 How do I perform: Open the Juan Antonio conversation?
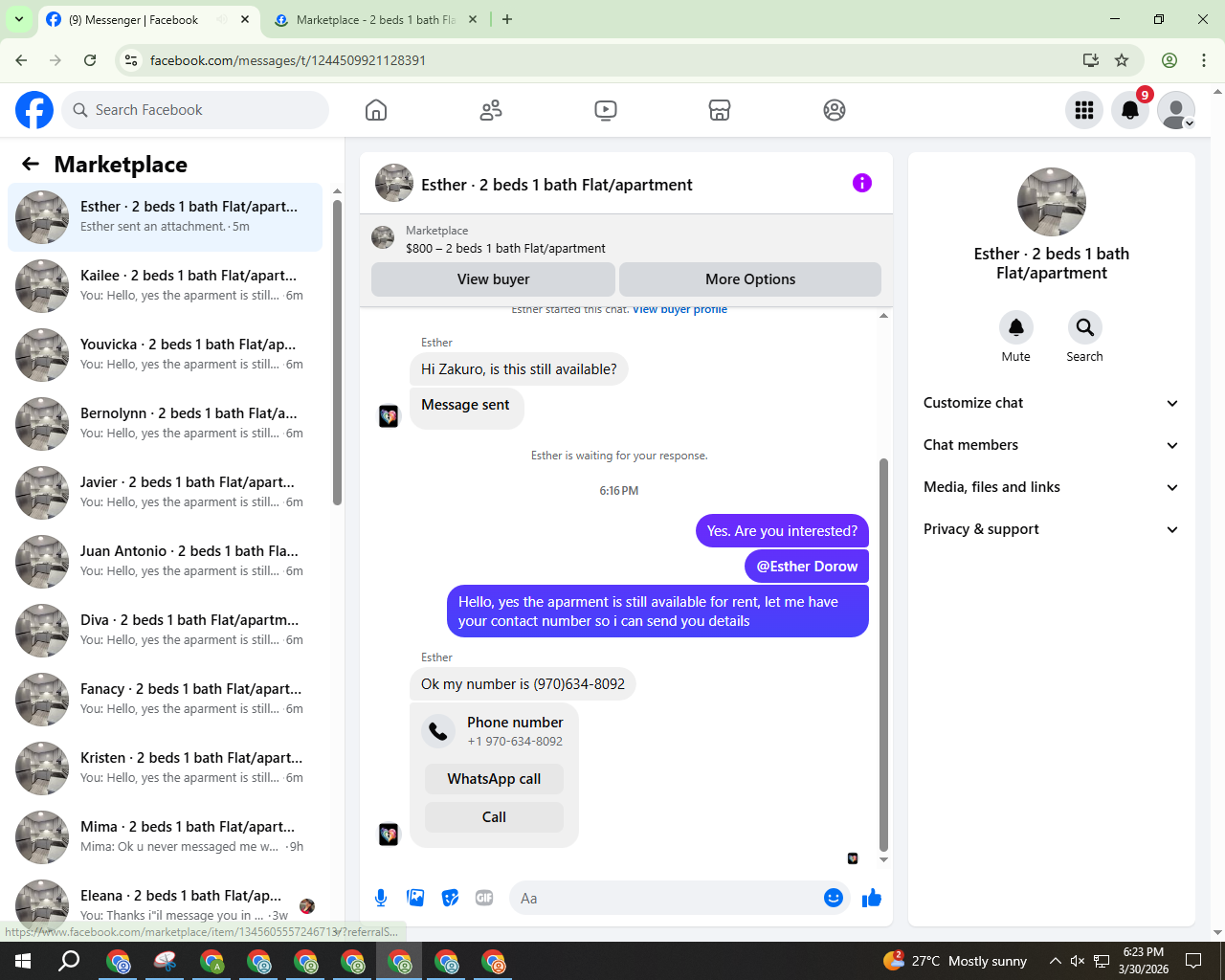pos(166,561)
